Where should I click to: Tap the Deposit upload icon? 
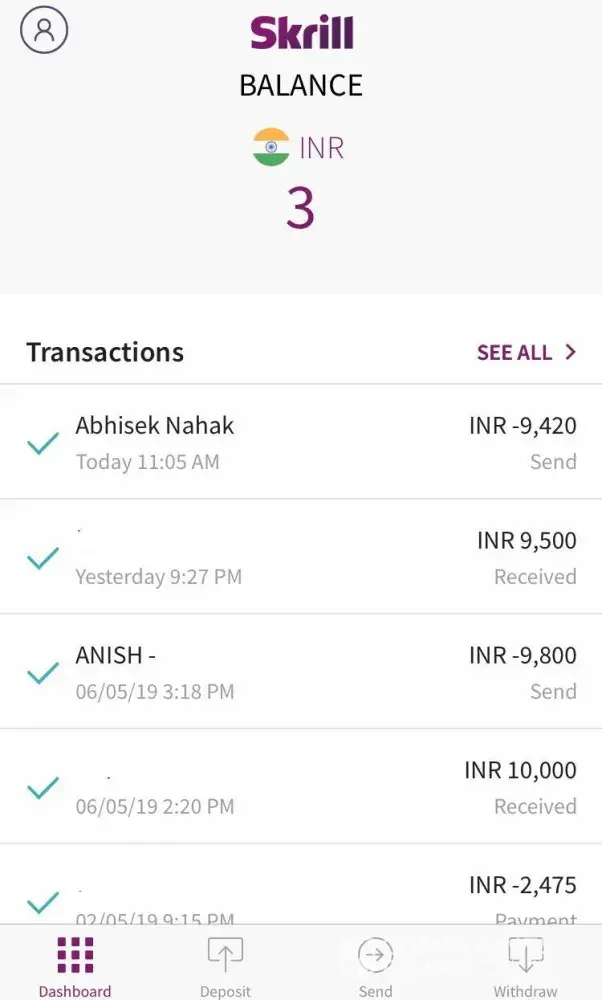coord(225,956)
